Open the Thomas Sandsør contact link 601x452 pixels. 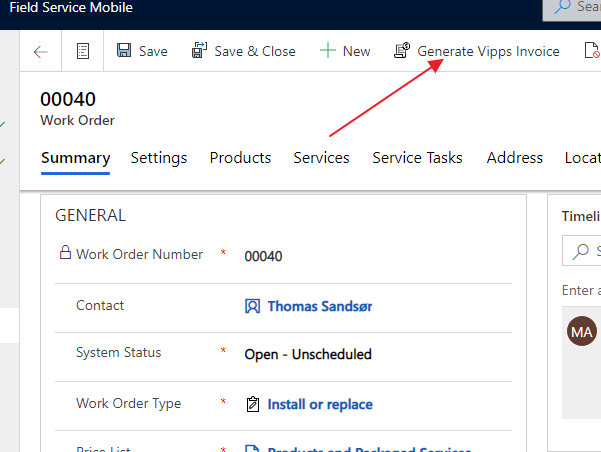coord(320,306)
